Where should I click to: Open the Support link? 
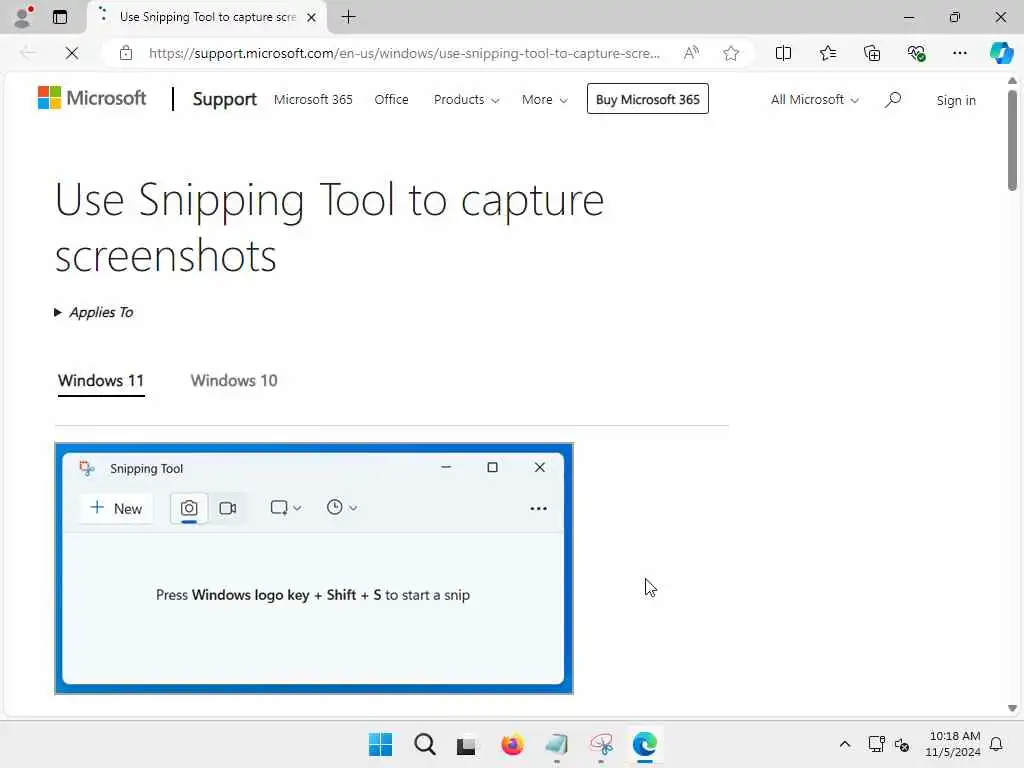point(225,99)
